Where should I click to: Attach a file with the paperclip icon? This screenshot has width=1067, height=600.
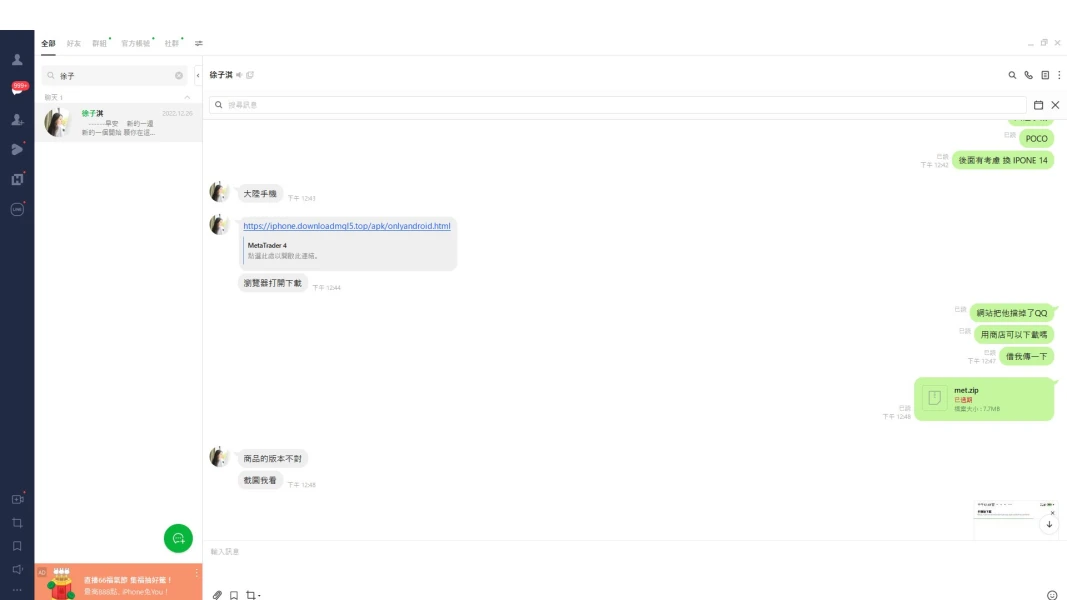click(x=217, y=595)
